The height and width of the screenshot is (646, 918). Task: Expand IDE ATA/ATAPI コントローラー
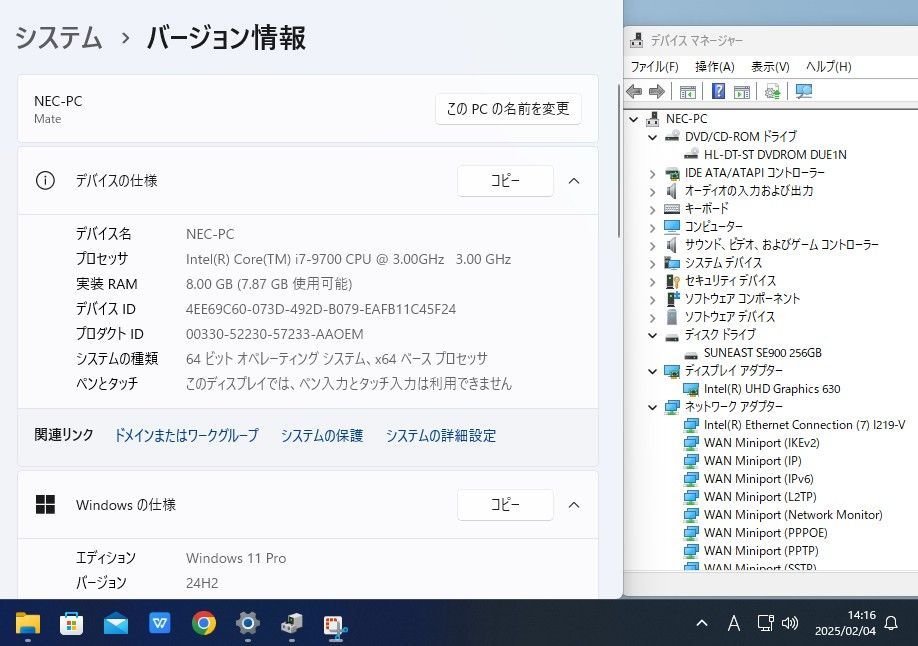653,173
